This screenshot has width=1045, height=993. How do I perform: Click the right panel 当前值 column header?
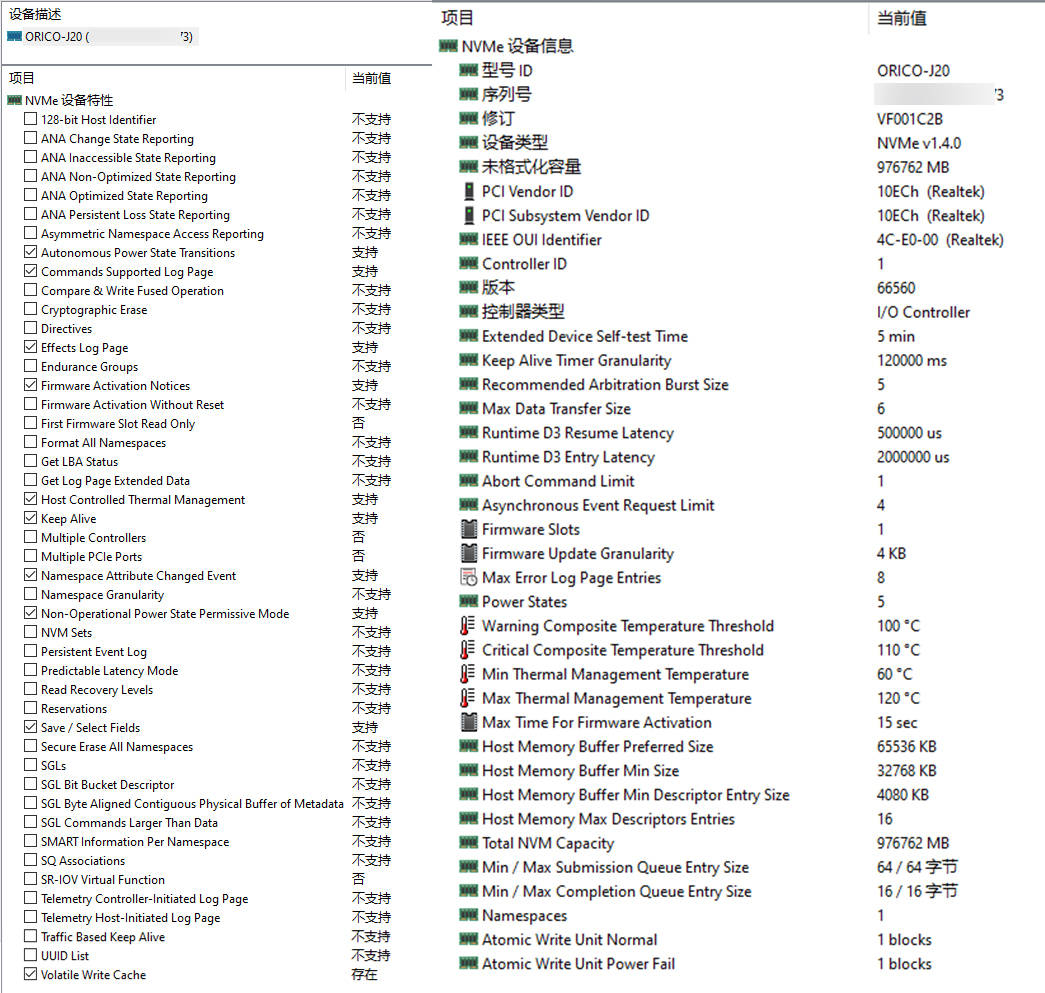(901, 18)
